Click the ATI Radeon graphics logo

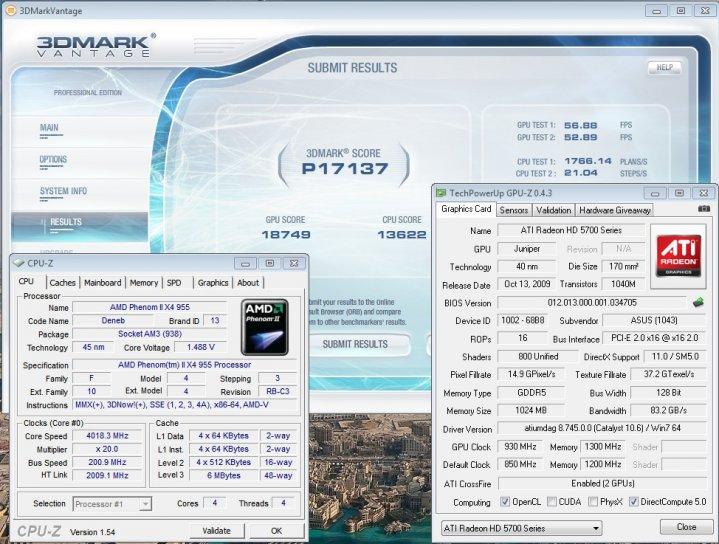680,256
